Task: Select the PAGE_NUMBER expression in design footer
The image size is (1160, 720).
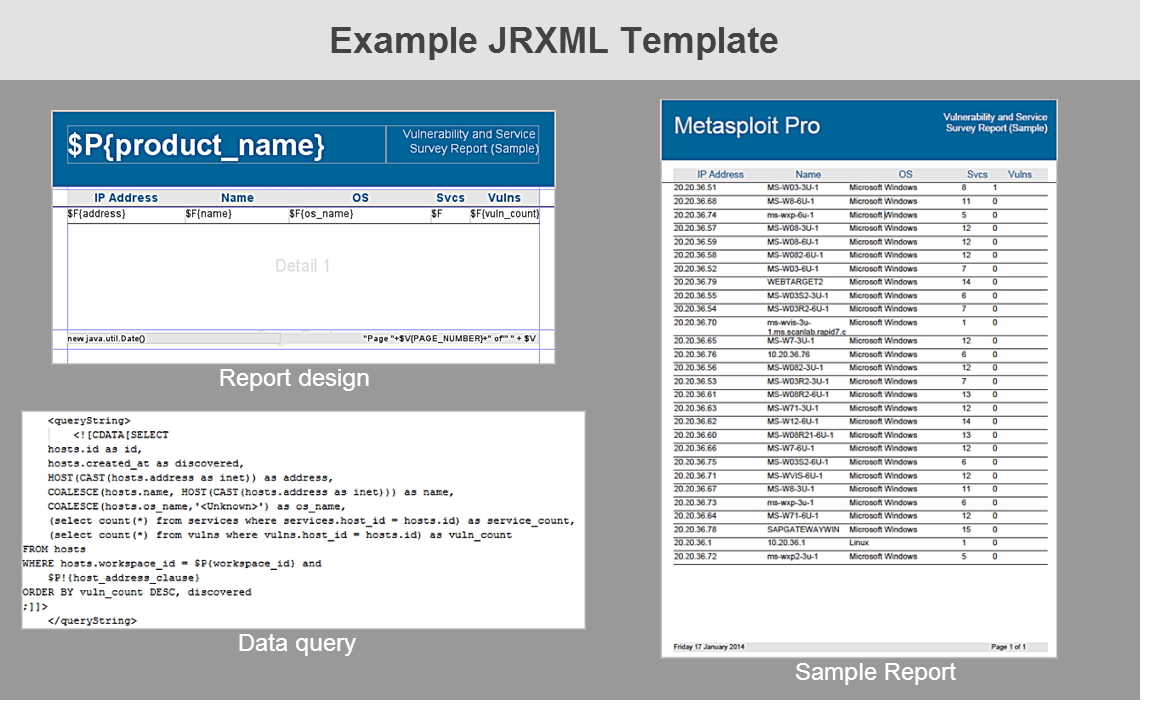Action: click(x=450, y=339)
